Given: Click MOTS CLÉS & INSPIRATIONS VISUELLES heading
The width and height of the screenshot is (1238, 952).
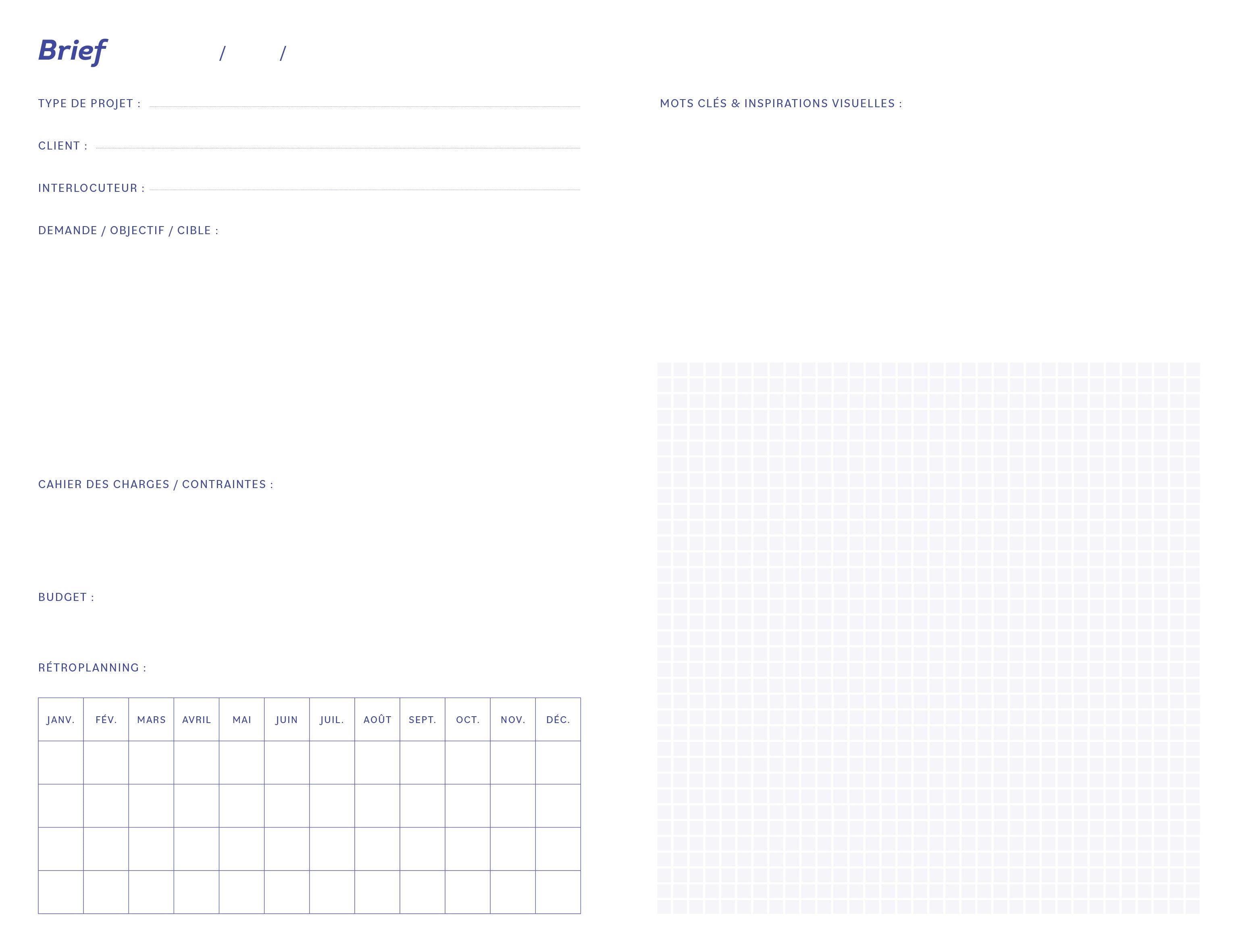Looking at the screenshot, I should point(780,104).
